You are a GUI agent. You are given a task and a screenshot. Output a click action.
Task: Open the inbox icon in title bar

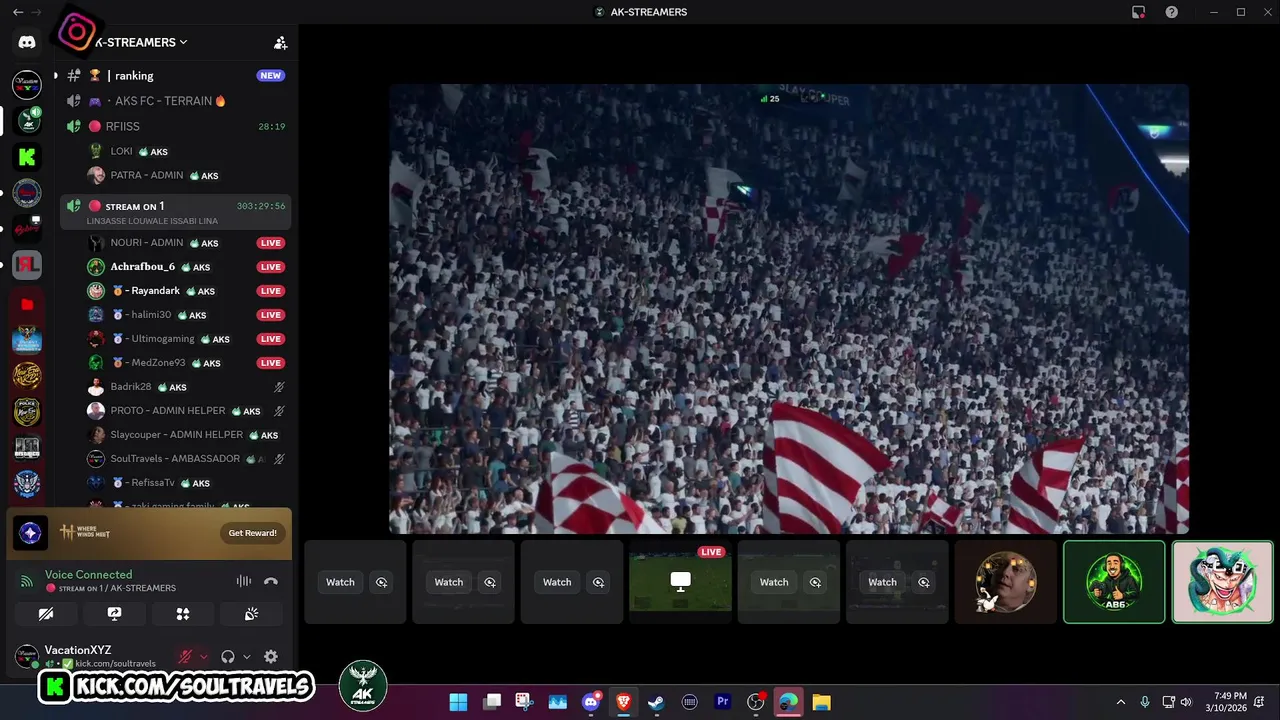tap(1138, 12)
